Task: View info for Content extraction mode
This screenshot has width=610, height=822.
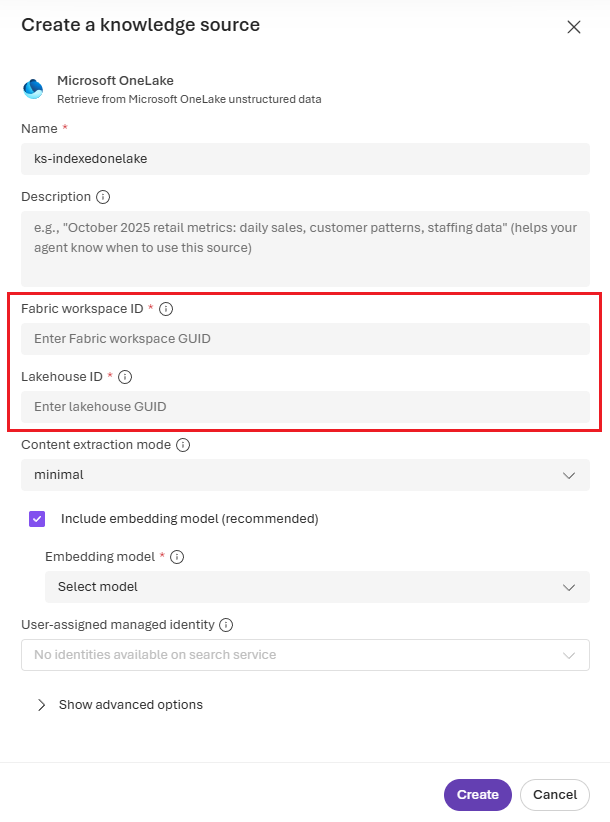Action: [x=182, y=445]
